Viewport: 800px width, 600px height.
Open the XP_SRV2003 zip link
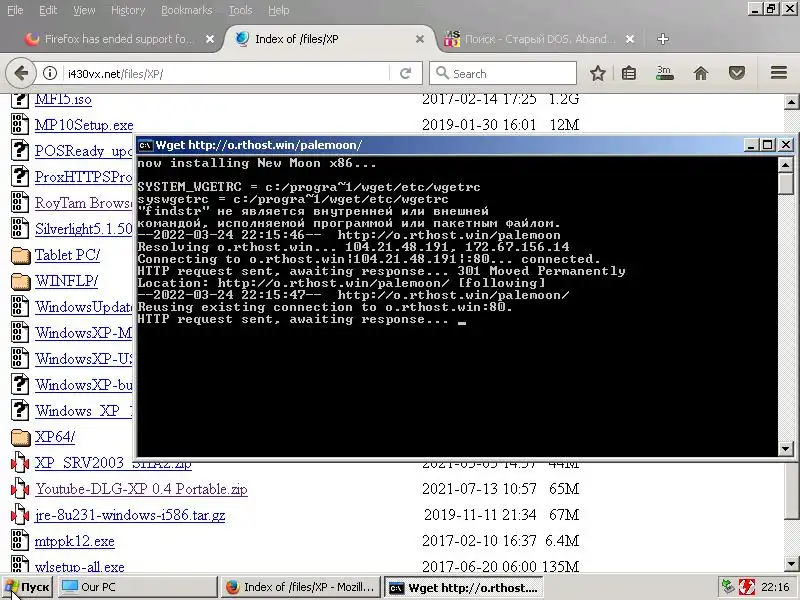coord(113,463)
